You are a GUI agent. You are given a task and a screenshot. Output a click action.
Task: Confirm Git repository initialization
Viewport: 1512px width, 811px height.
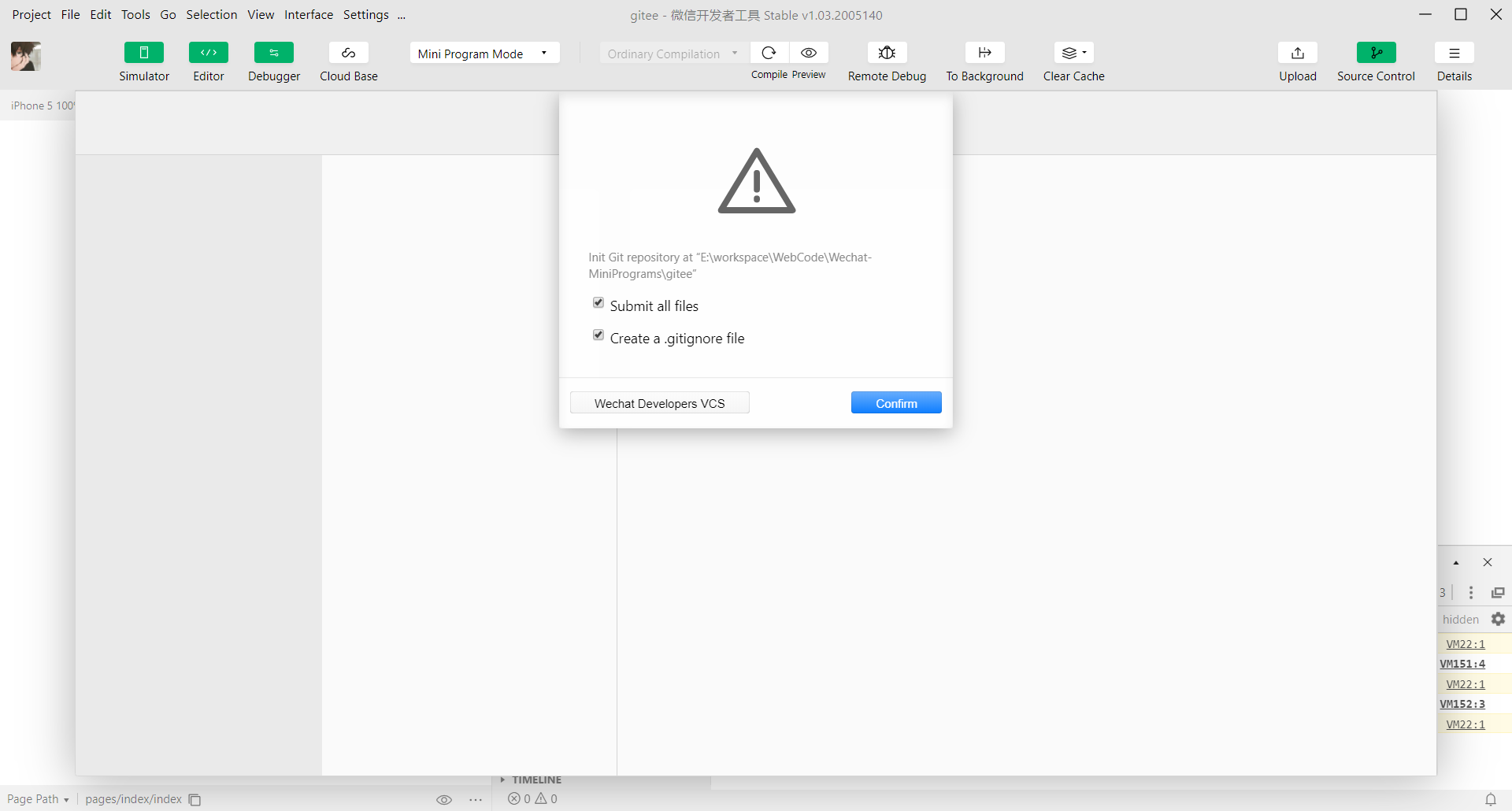pyautogui.click(x=896, y=403)
